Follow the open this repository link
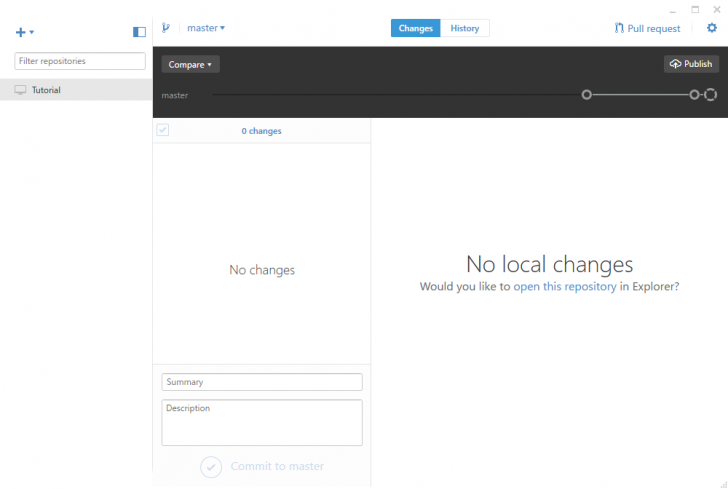 [565, 287]
